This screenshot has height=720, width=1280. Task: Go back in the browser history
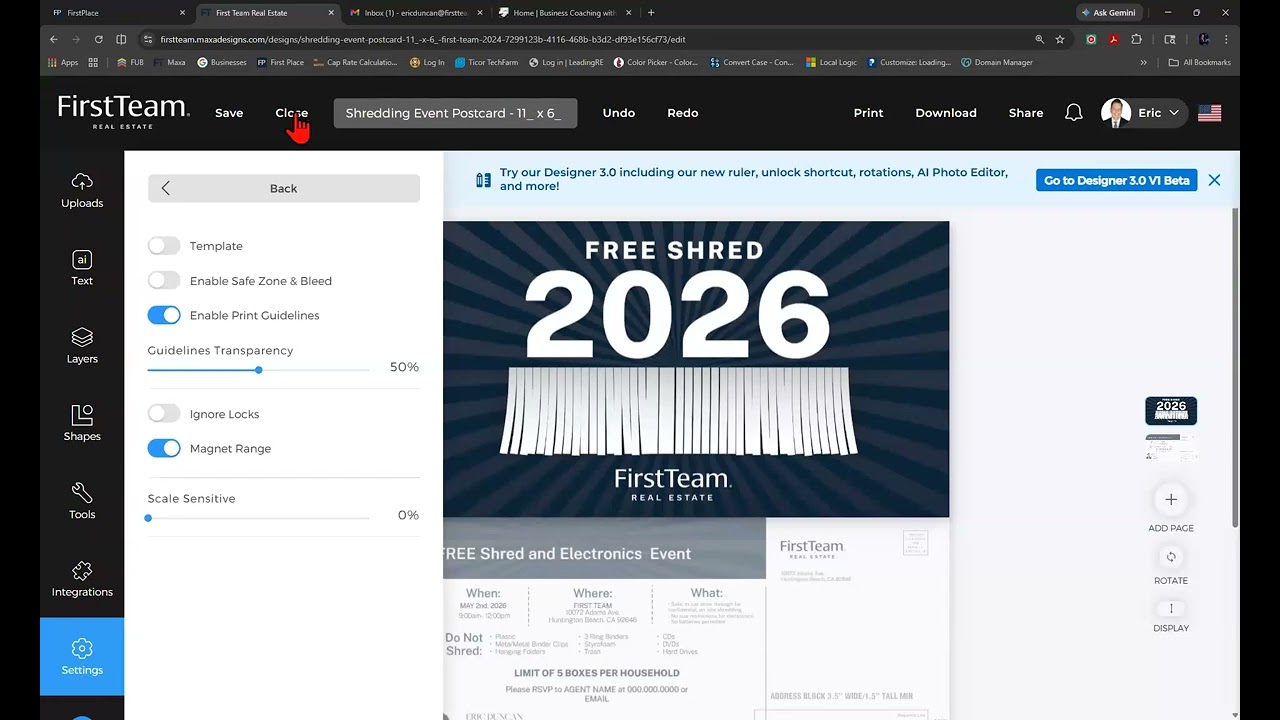(54, 39)
